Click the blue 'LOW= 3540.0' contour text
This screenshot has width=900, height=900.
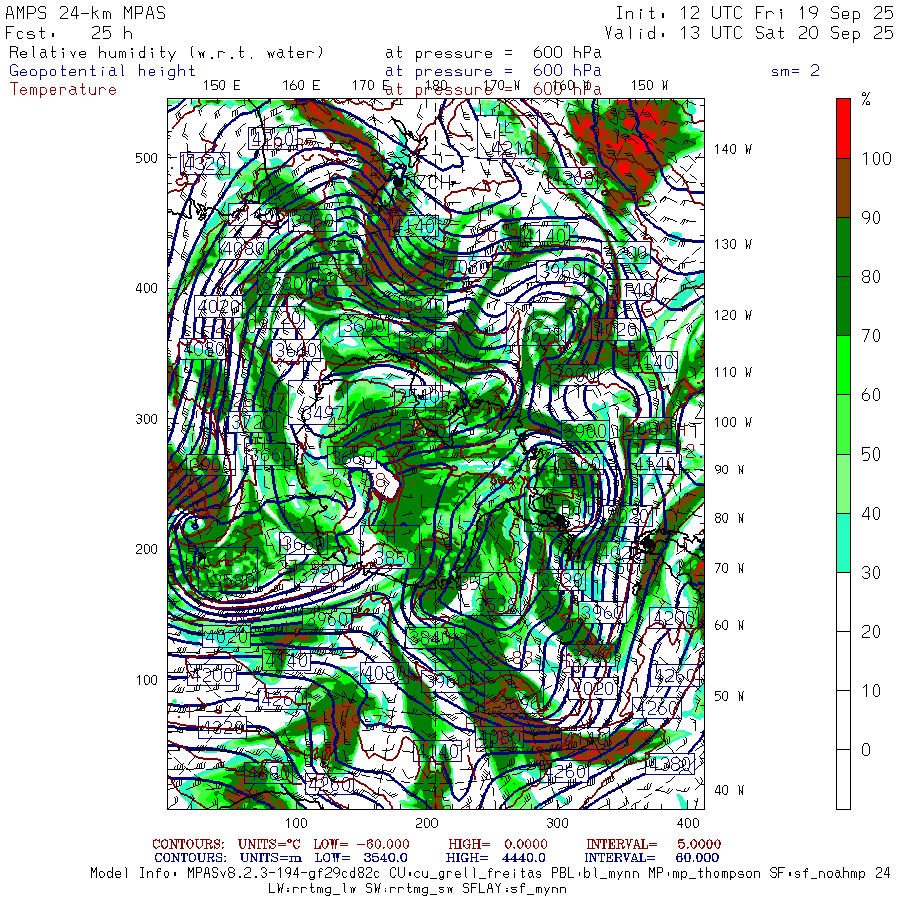coord(361,858)
